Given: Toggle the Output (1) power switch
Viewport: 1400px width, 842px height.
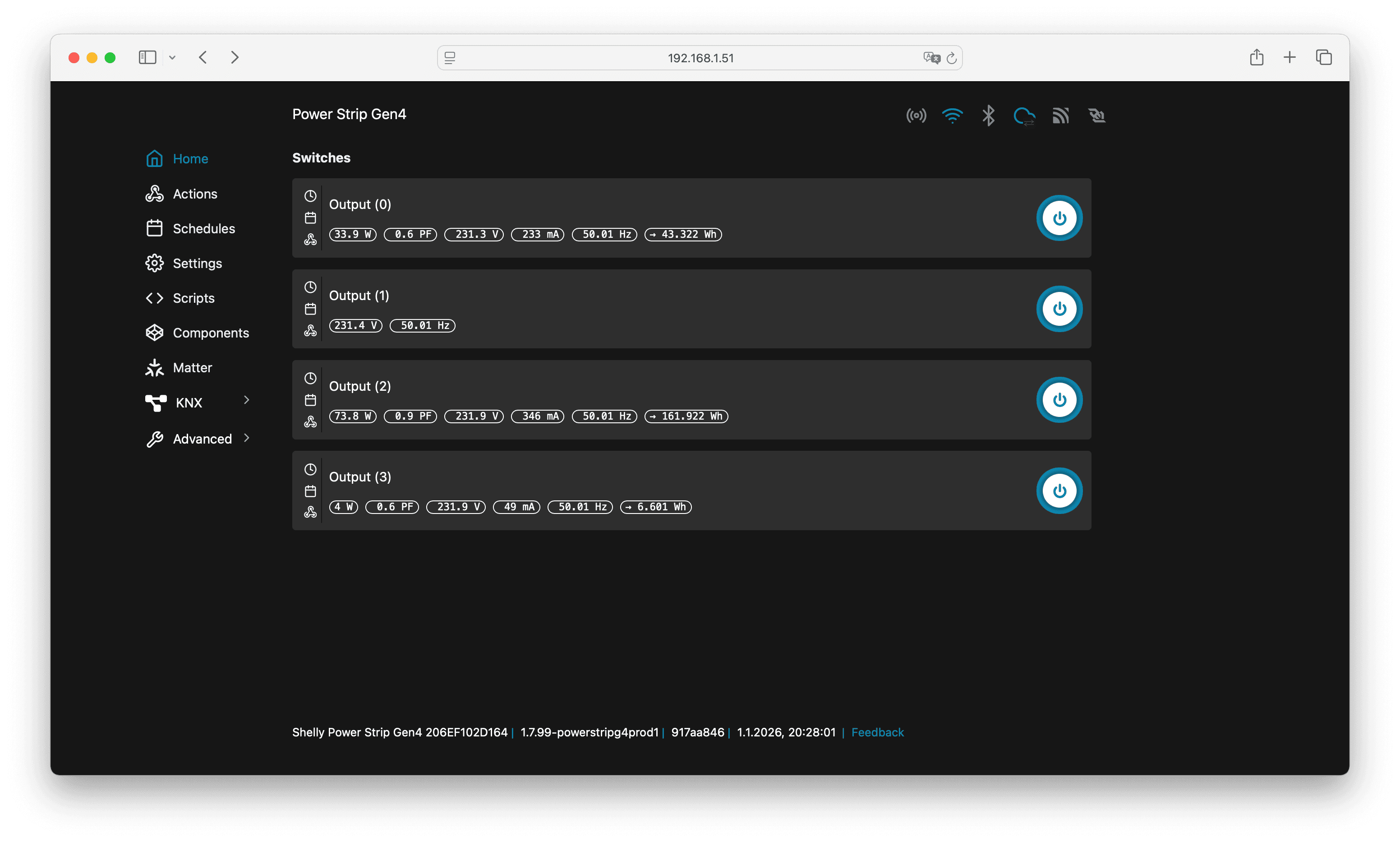Looking at the screenshot, I should pos(1059,309).
